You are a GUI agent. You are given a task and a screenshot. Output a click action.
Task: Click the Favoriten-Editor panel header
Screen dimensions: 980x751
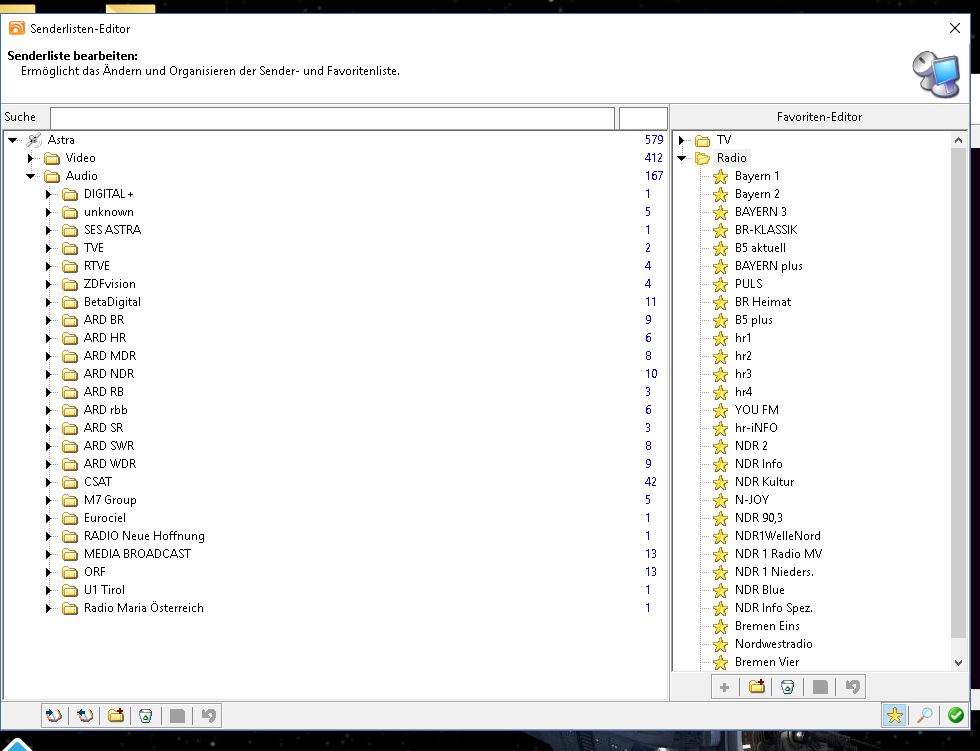pos(819,117)
